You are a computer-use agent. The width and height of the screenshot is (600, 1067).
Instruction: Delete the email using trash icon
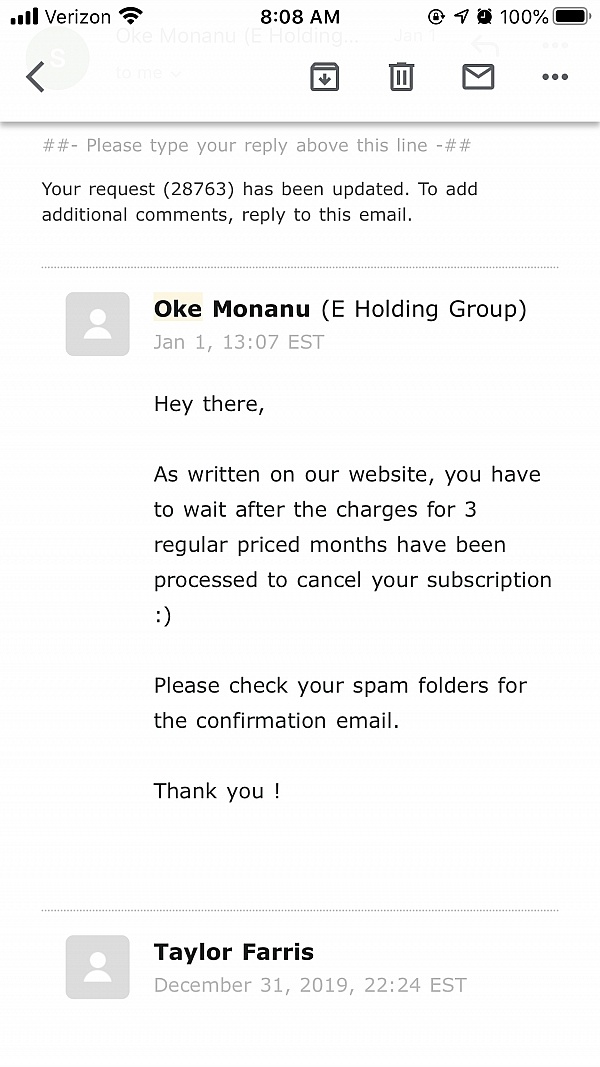click(x=401, y=76)
